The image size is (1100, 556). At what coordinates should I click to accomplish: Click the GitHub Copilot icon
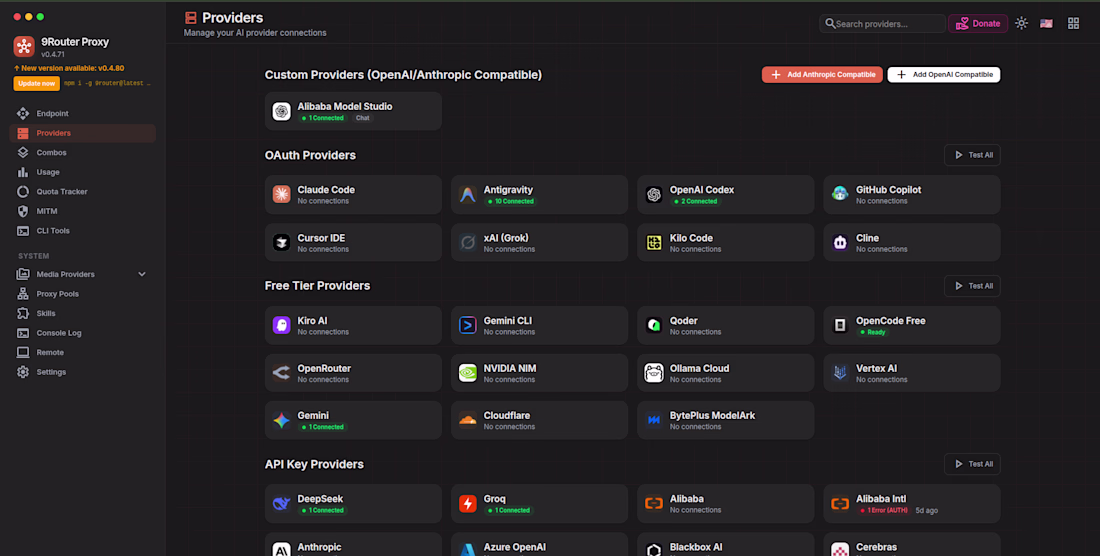coord(840,194)
